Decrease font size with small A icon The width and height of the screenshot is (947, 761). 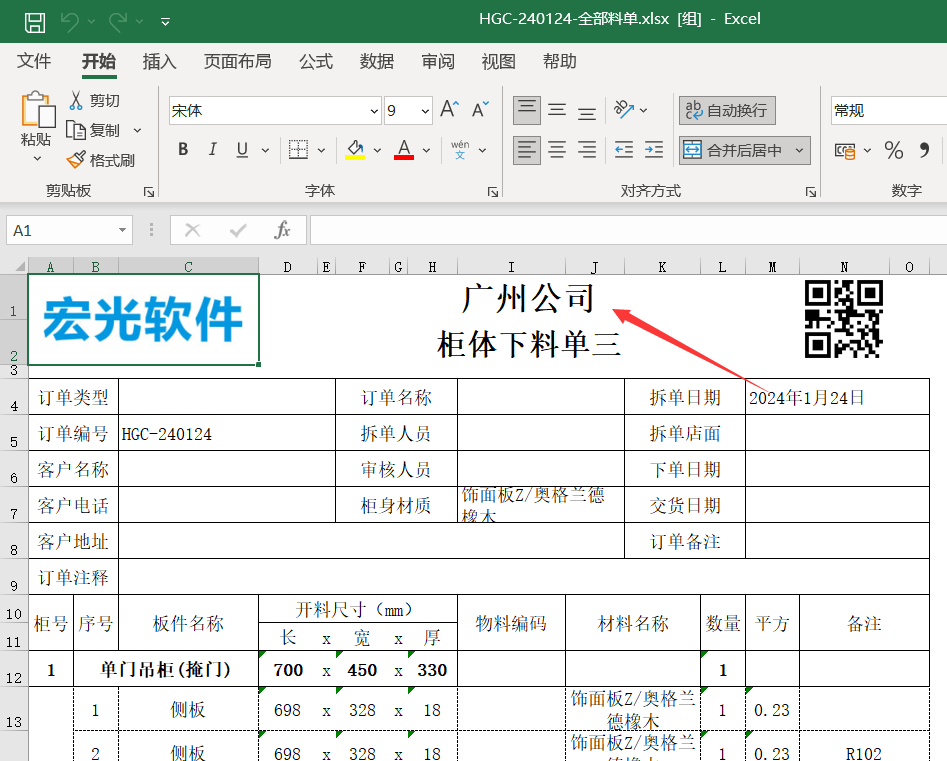(x=480, y=109)
